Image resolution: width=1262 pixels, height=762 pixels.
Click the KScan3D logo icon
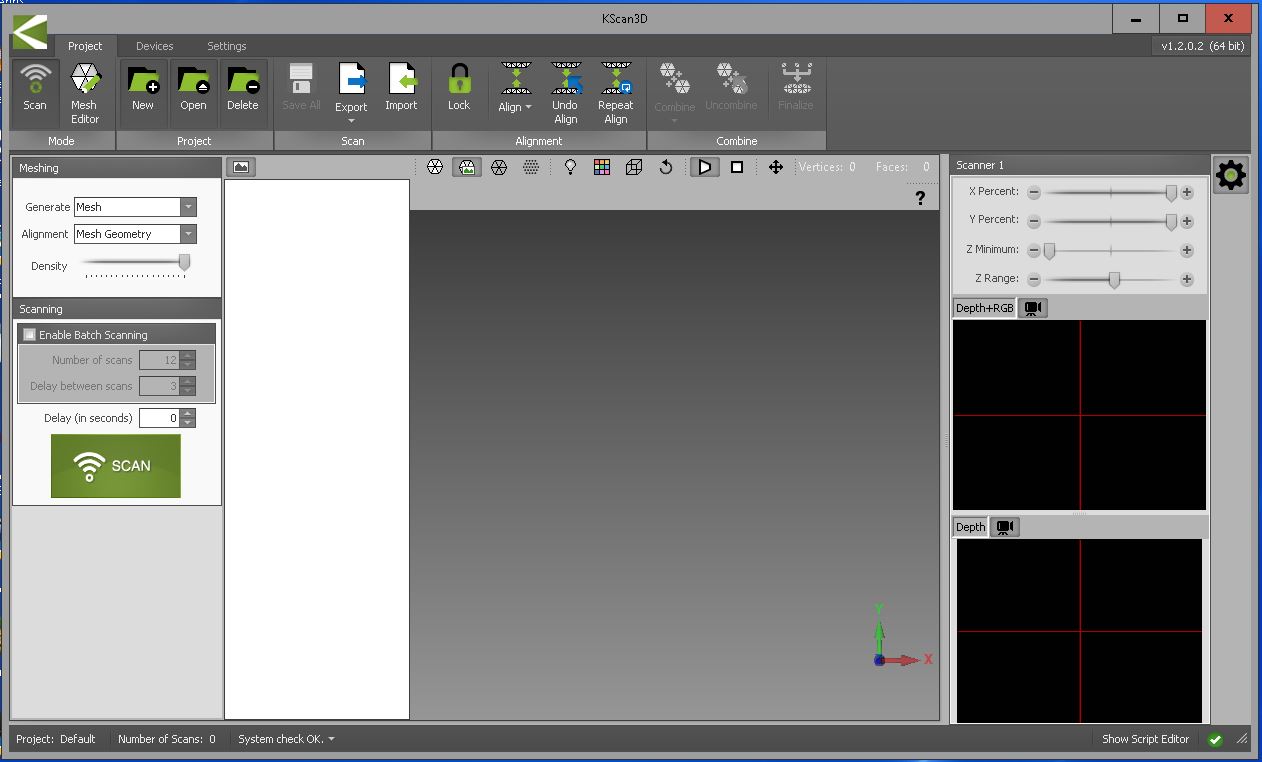pos(30,32)
